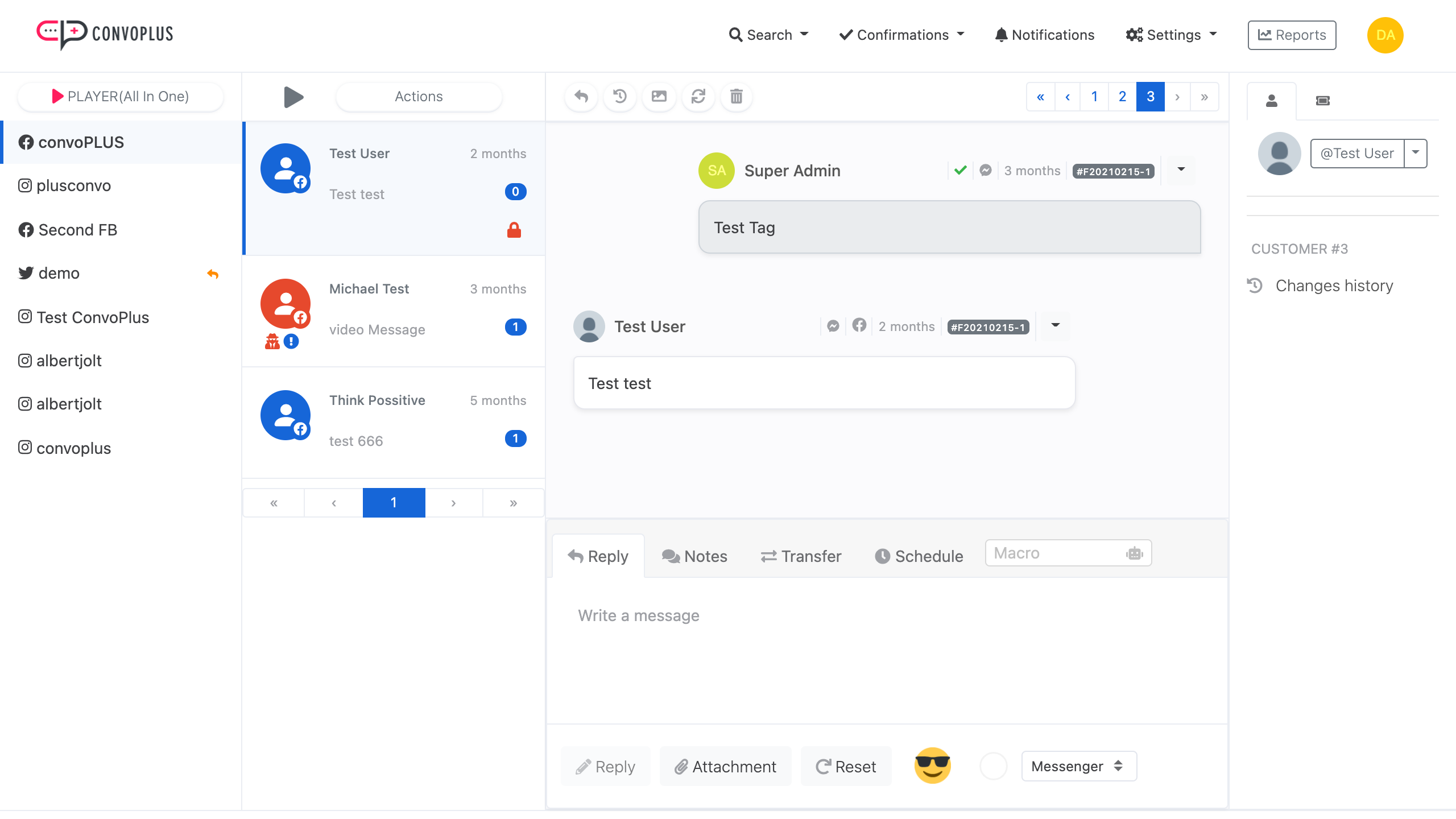
Task: Toggle the round circle next to the Messenger selector
Action: click(993, 766)
